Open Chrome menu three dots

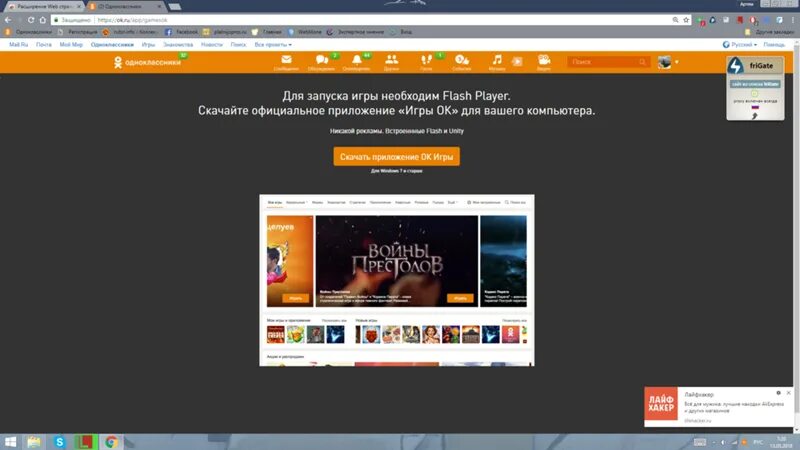pos(792,20)
